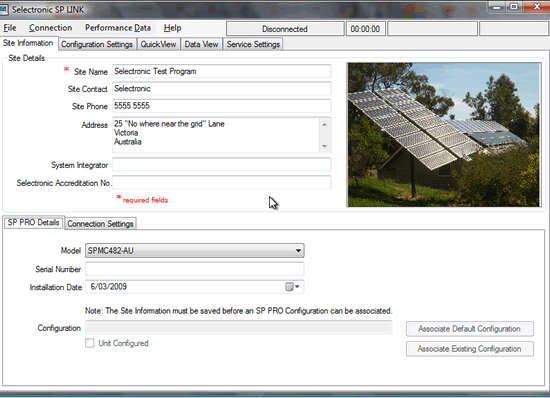This screenshot has width=550, height=398.
Task: Switch to the Configuration Settings tab
Action: (97, 45)
